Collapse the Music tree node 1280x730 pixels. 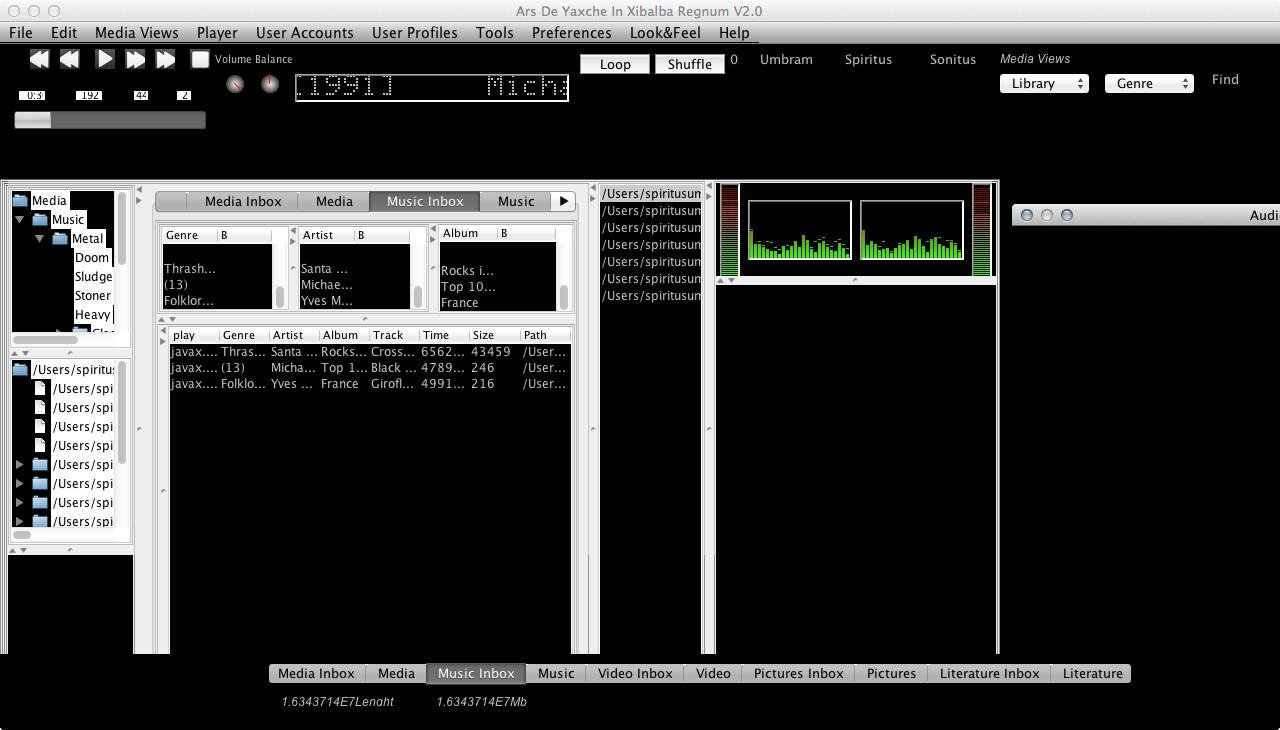click(20, 219)
